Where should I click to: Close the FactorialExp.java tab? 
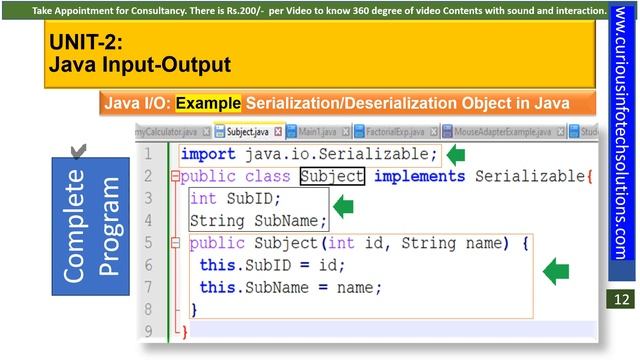point(434,132)
